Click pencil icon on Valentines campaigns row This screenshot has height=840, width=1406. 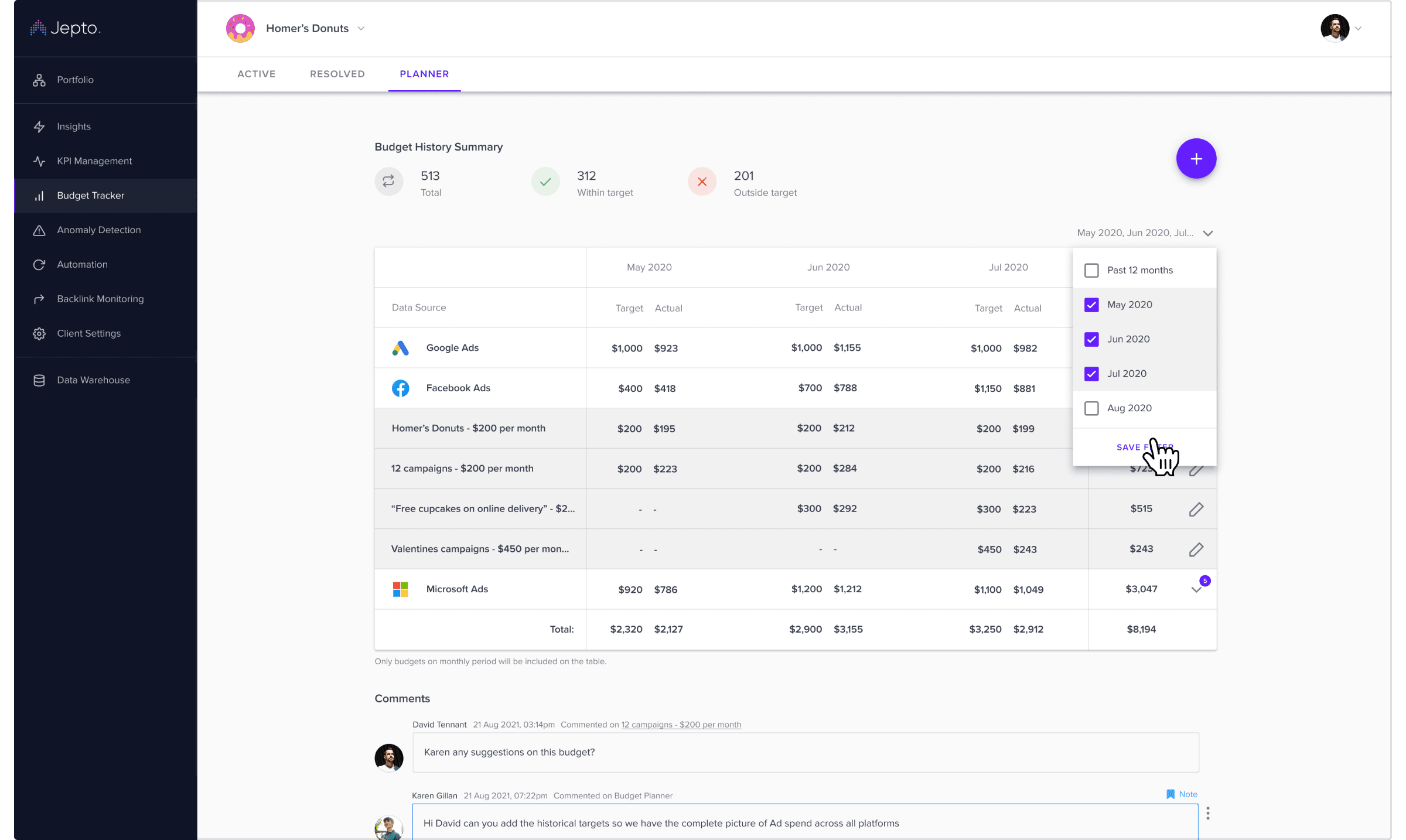(x=1196, y=549)
